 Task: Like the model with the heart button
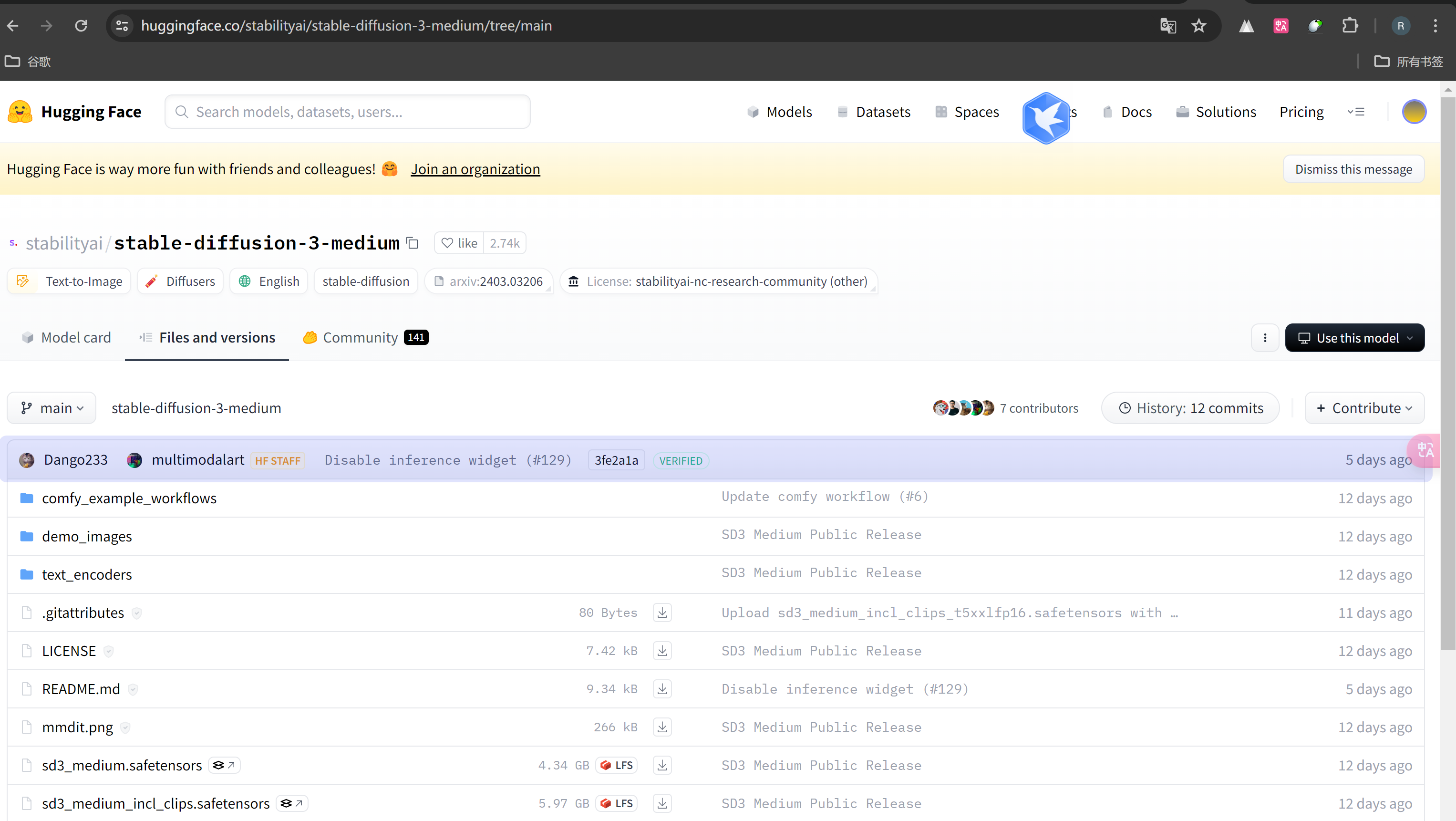click(x=459, y=243)
